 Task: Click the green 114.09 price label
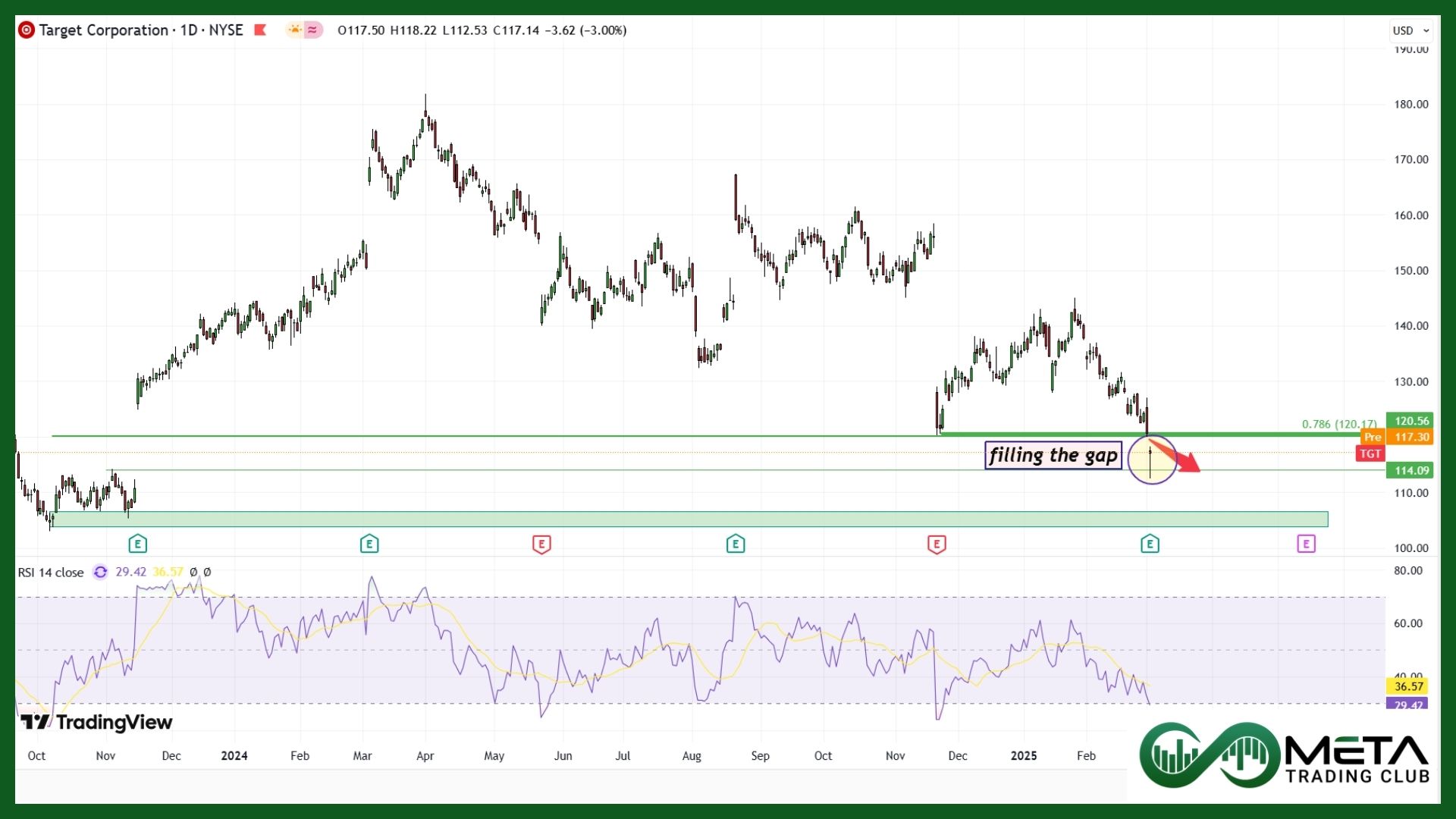pyautogui.click(x=1410, y=470)
